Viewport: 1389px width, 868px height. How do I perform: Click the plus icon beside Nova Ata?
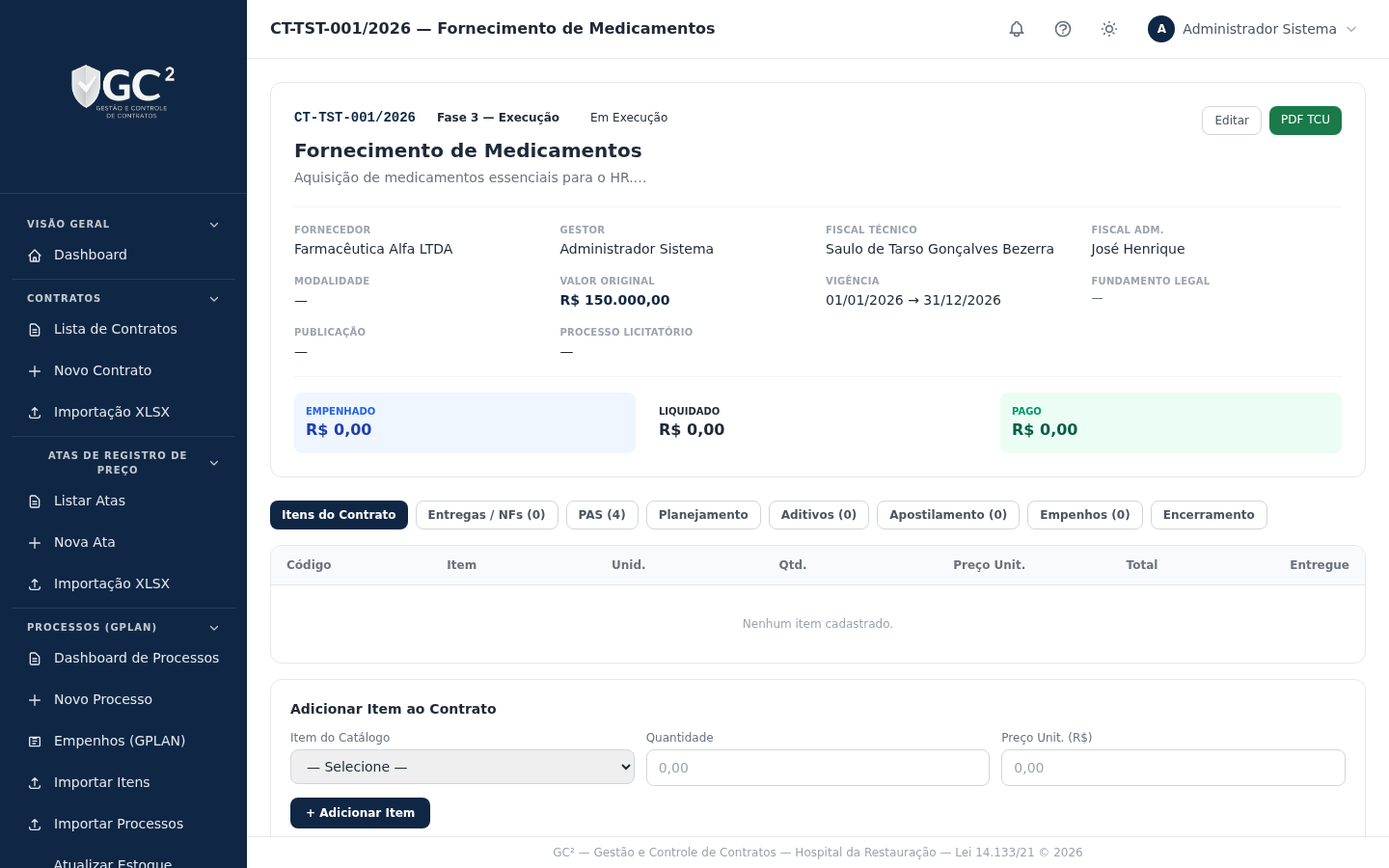click(35, 543)
